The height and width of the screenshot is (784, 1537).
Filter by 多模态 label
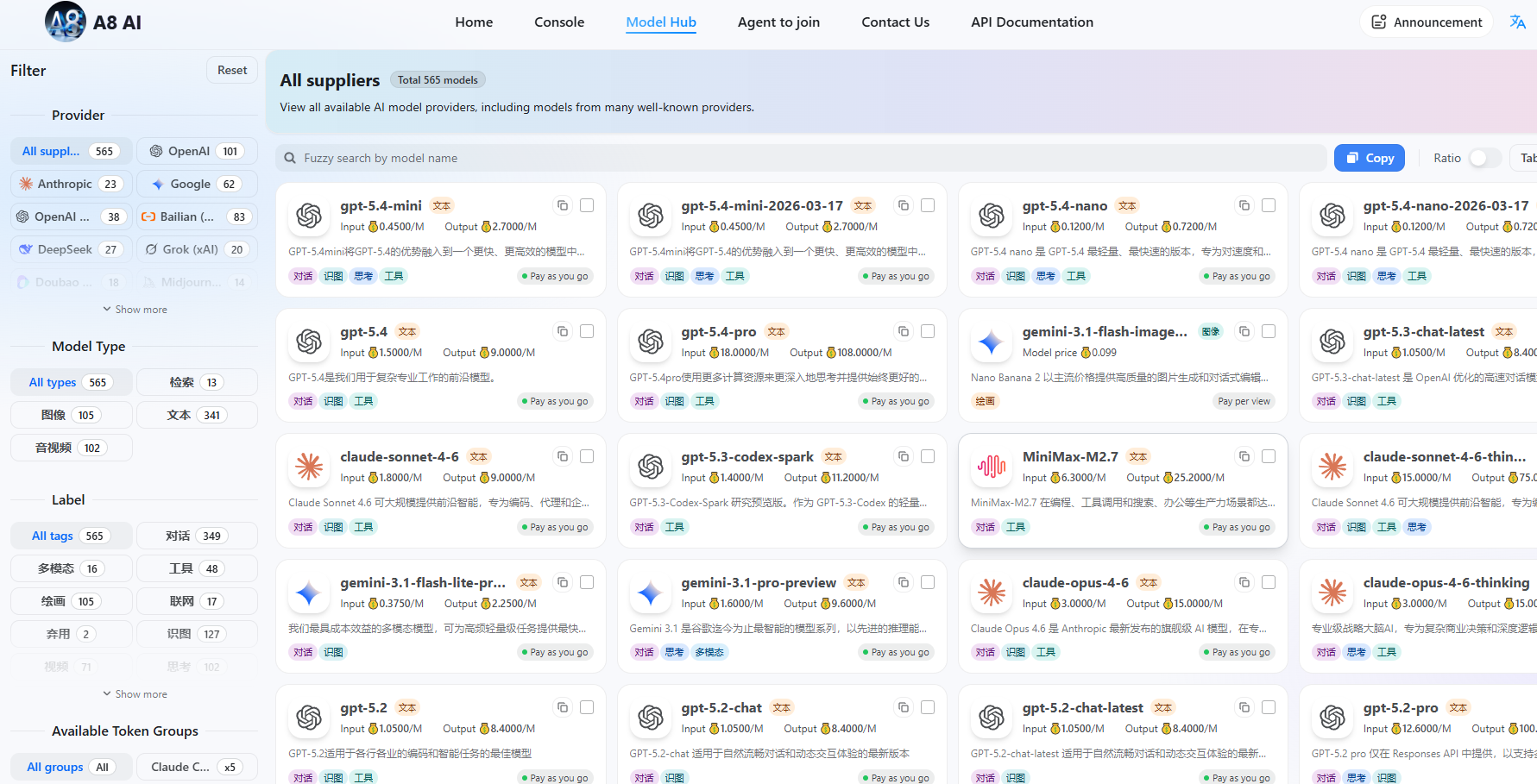[x=72, y=568]
